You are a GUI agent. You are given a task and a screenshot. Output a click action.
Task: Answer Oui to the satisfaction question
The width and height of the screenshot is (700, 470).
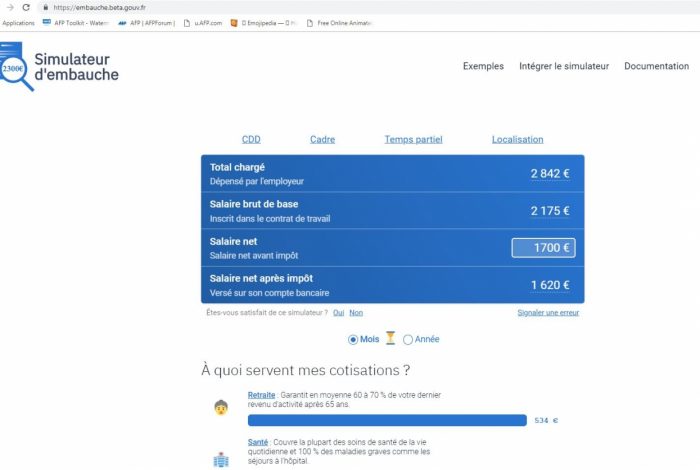[338, 313]
